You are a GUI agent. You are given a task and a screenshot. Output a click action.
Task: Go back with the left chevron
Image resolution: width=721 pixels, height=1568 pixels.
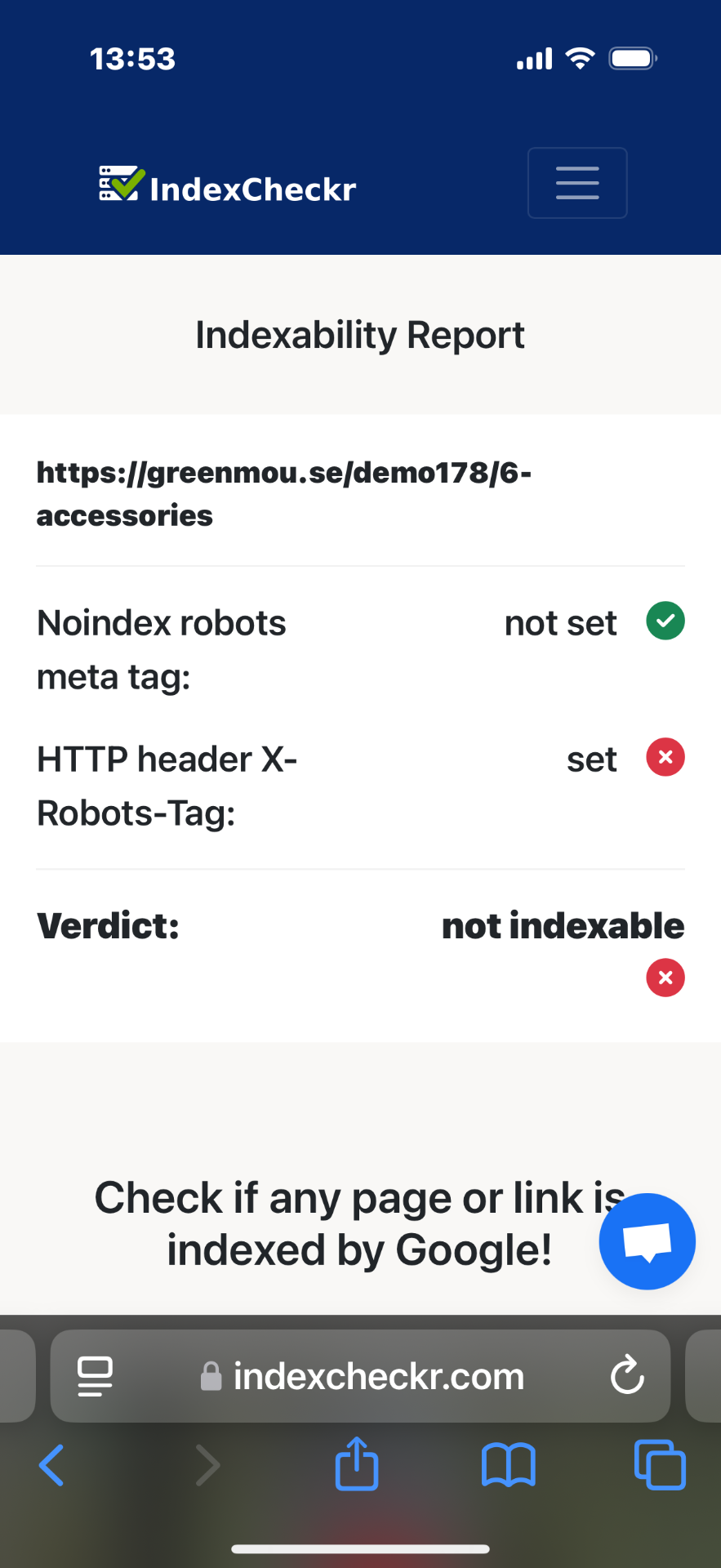click(51, 1465)
